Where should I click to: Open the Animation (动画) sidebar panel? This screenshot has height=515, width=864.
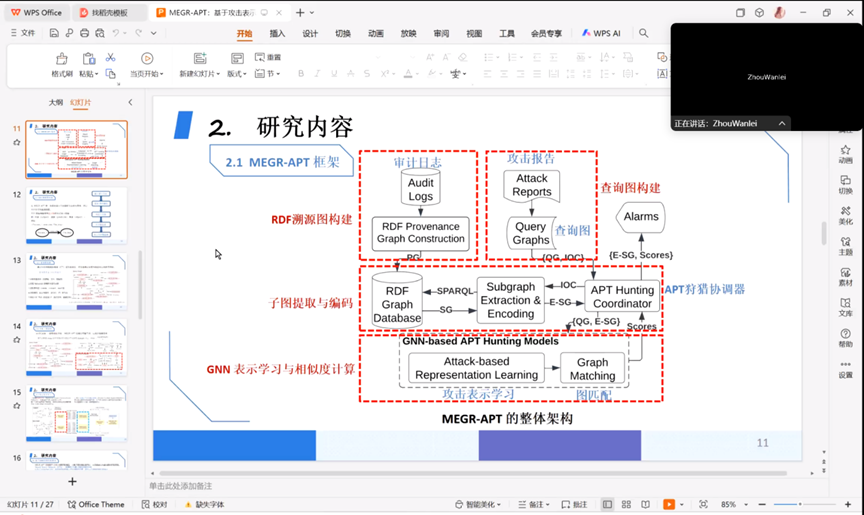(845, 152)
